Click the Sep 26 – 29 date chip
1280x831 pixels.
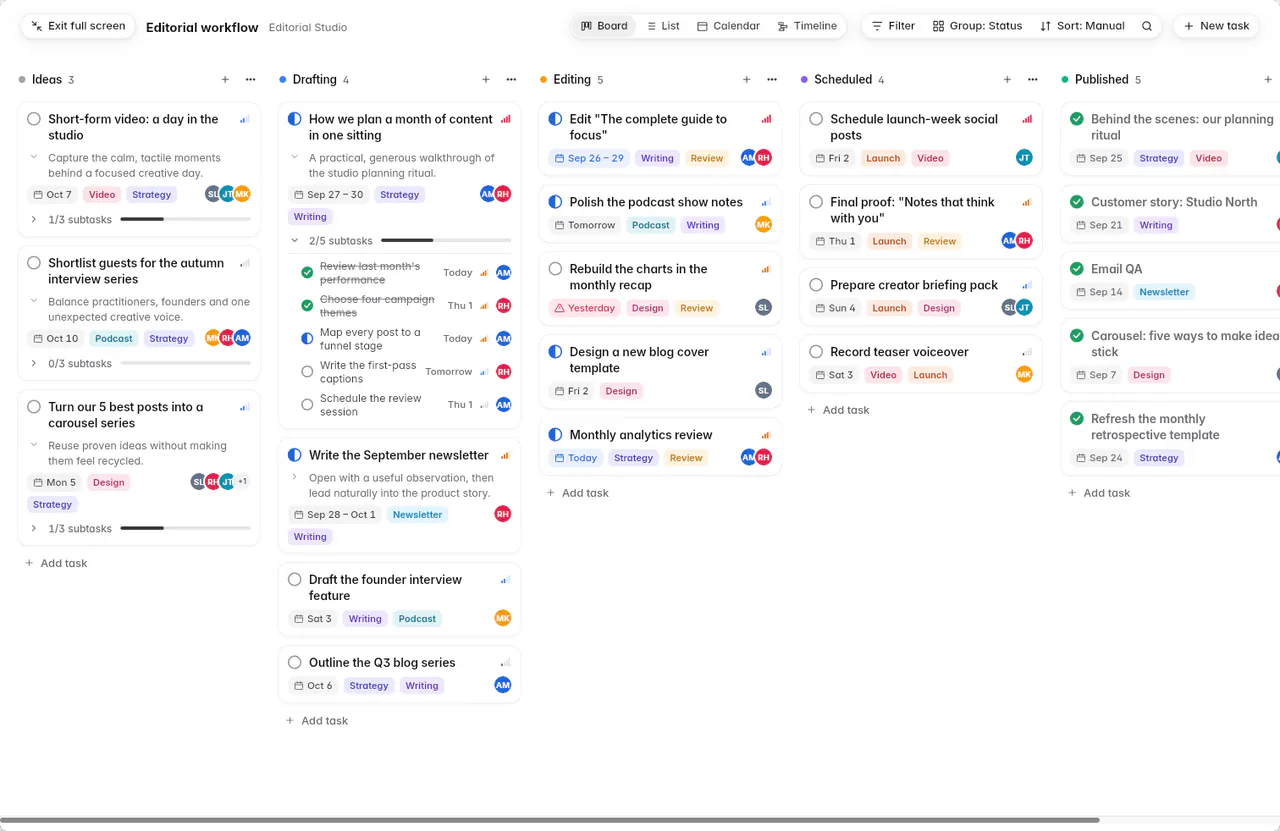587,158
